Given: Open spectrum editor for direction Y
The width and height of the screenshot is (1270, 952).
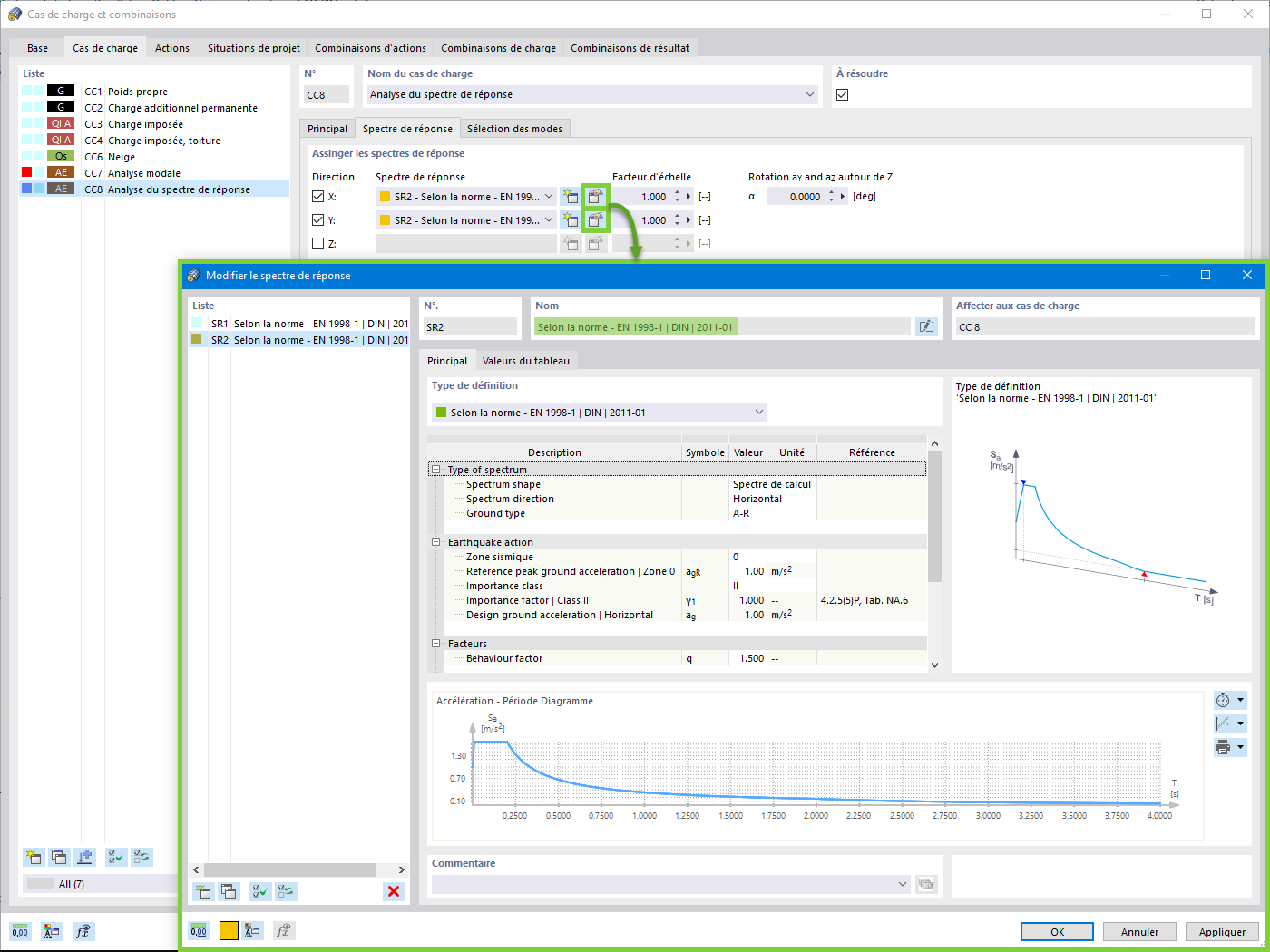Looking at the screenshot, I should pos(595,219).
